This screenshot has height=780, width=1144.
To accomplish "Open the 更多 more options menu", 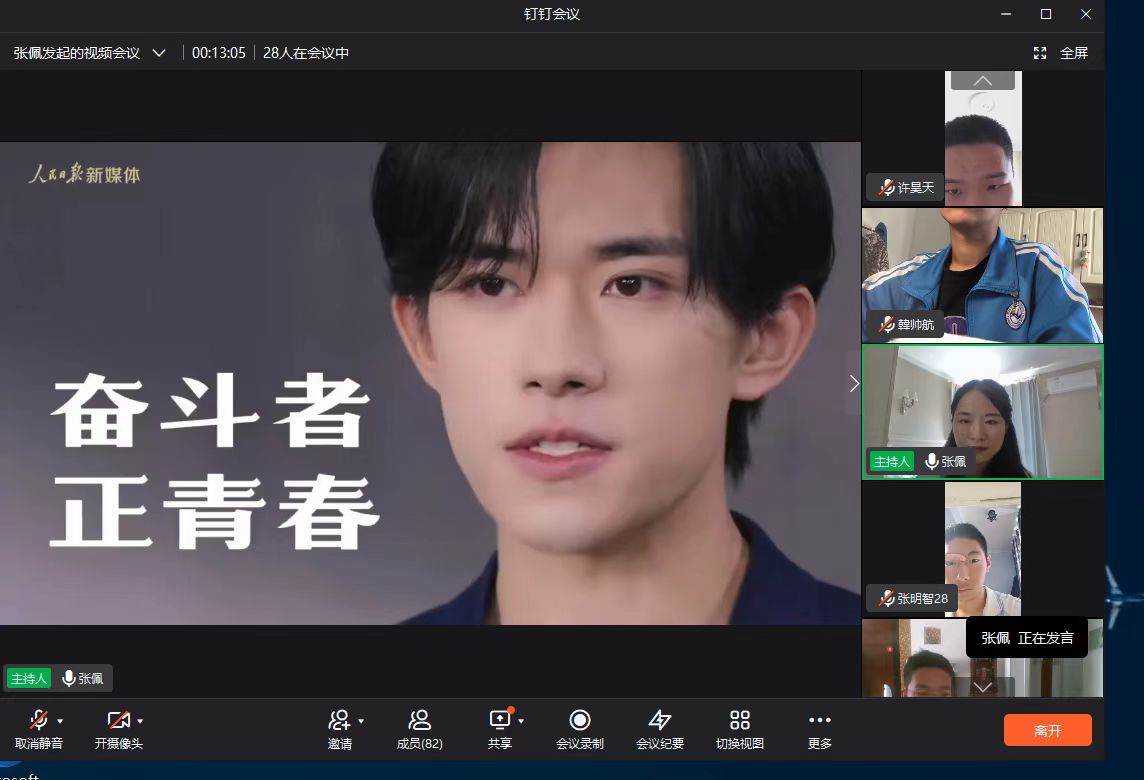I will pos(820,729).
